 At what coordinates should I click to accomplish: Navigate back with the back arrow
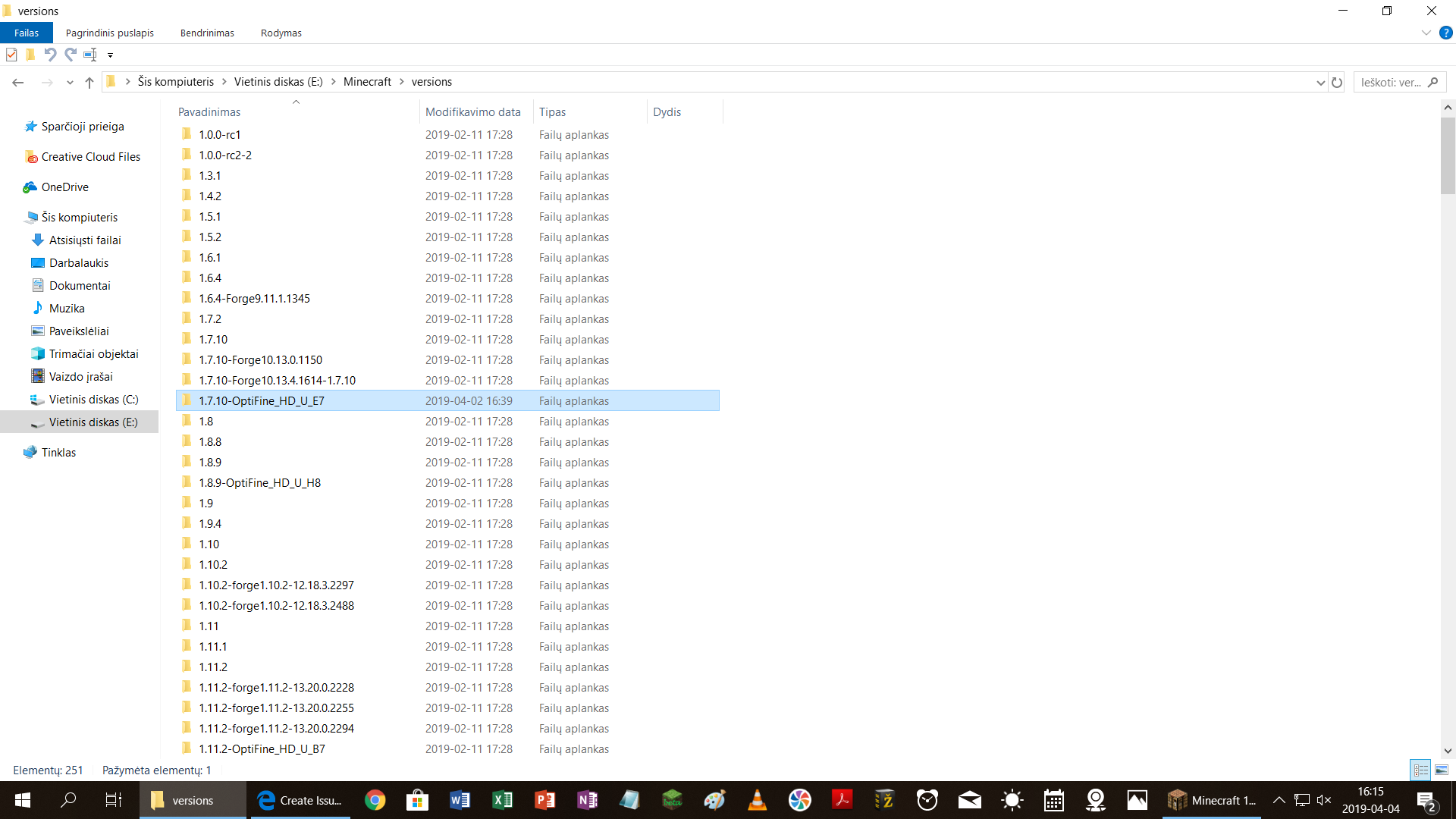tap(18, 82)
